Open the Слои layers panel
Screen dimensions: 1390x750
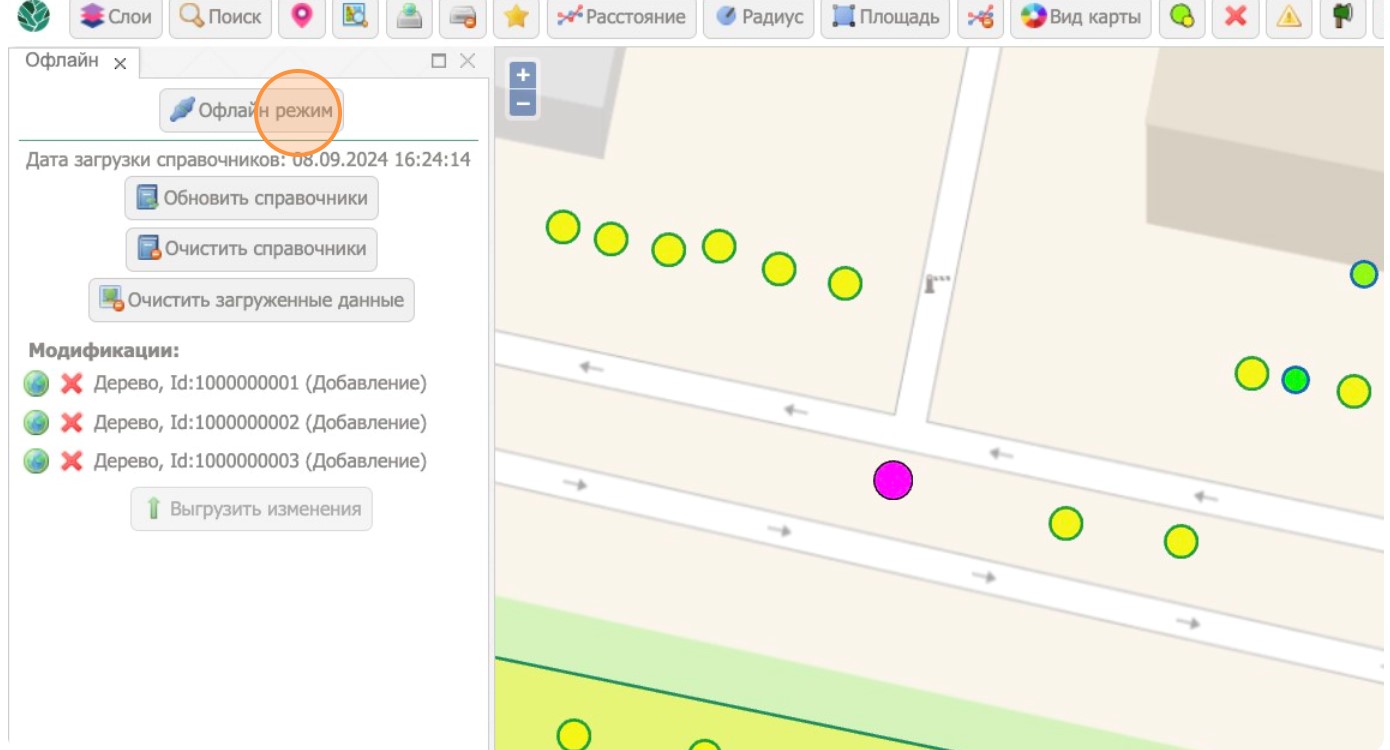tap(116, 17)
